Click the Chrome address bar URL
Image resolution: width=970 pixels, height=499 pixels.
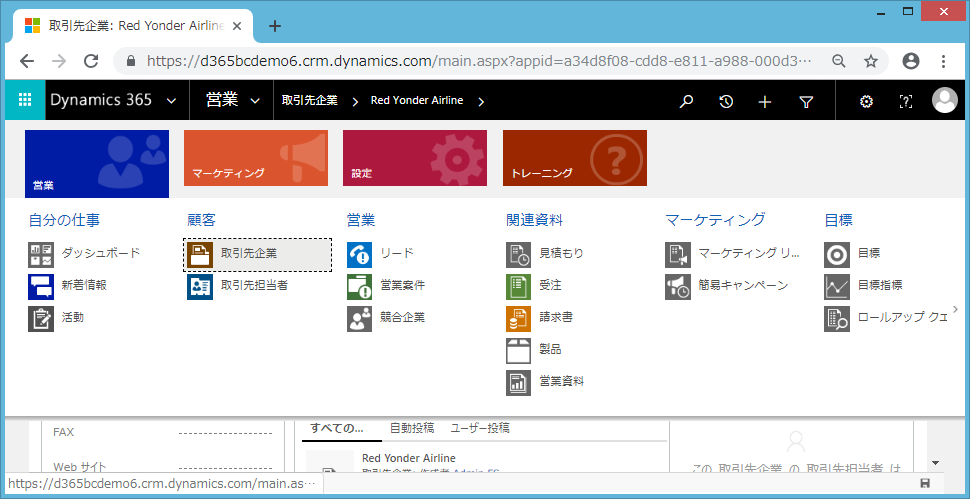[478, 61]
